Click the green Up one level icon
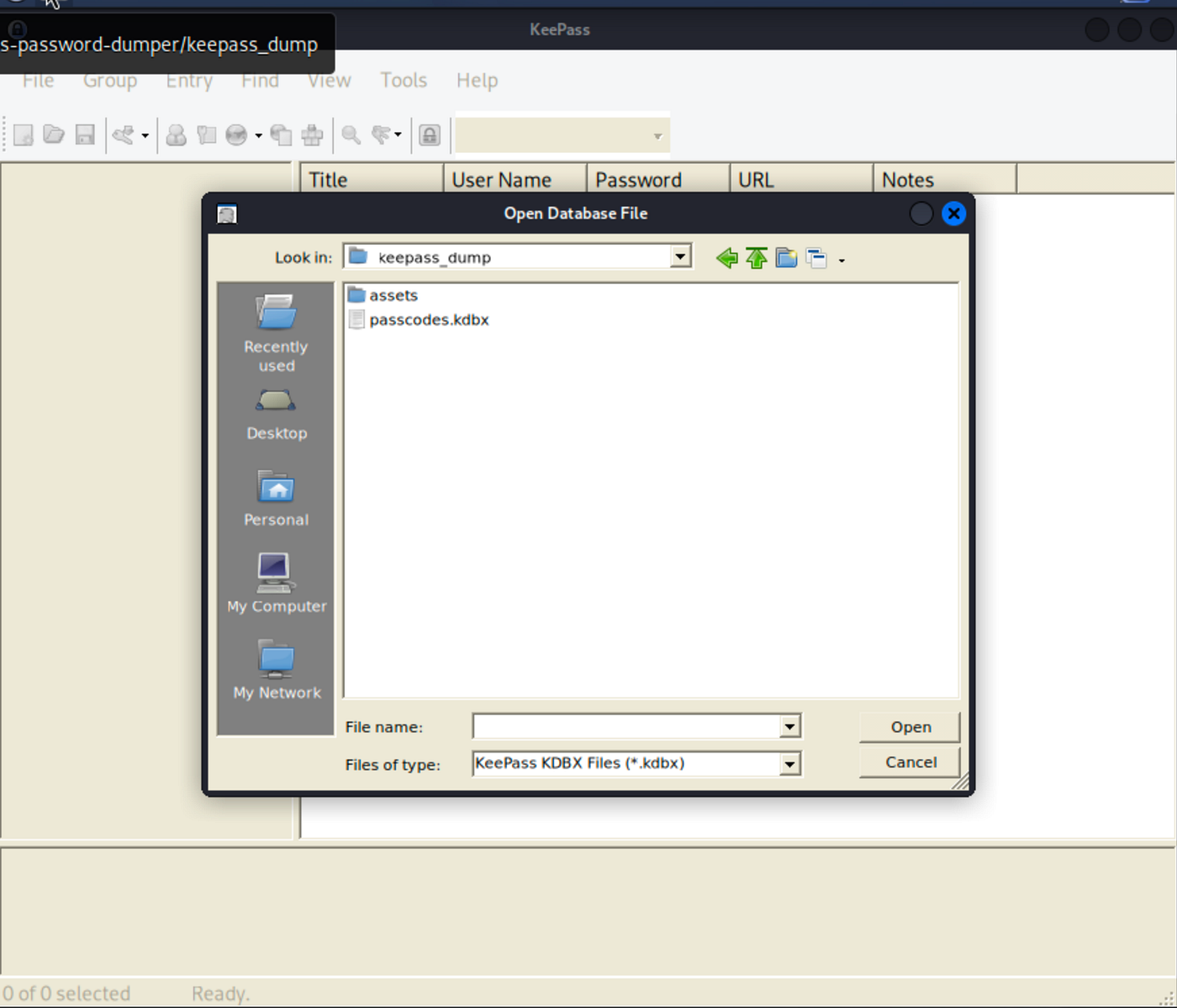Screen dimensions: 1177x1008 [x=757, y=258]
